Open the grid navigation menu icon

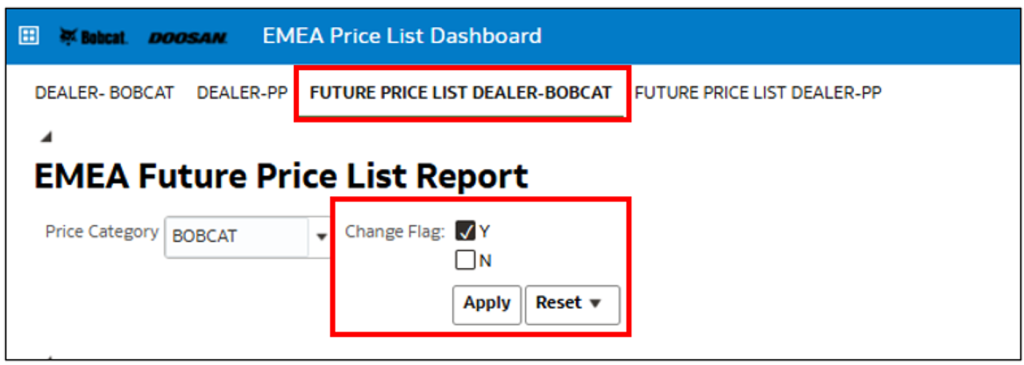pos(28,36)
